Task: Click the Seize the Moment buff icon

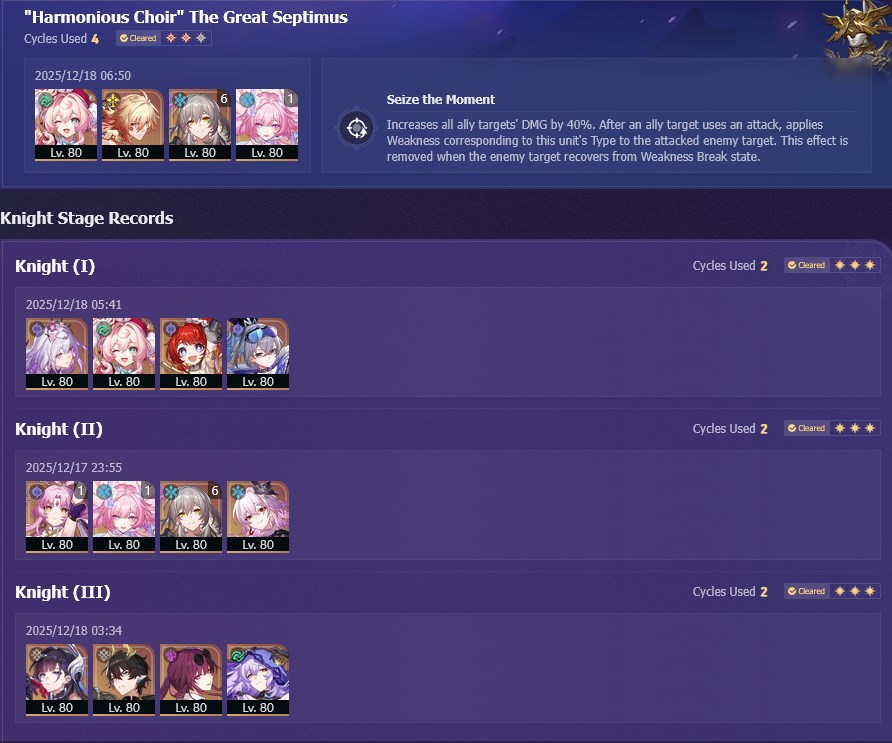Action: click(357, 128)
